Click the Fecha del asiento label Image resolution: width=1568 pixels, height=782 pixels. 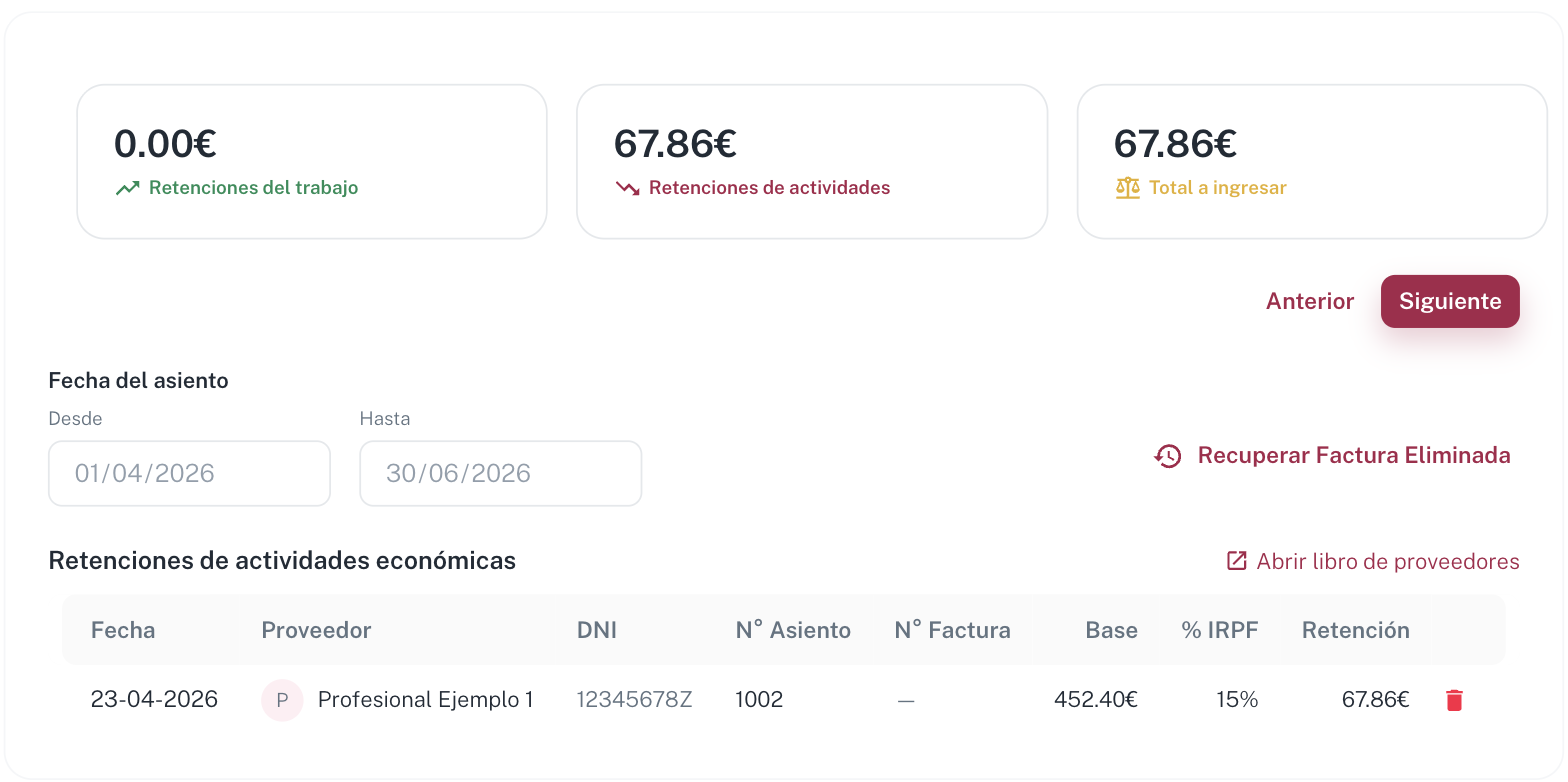[138, 380]
